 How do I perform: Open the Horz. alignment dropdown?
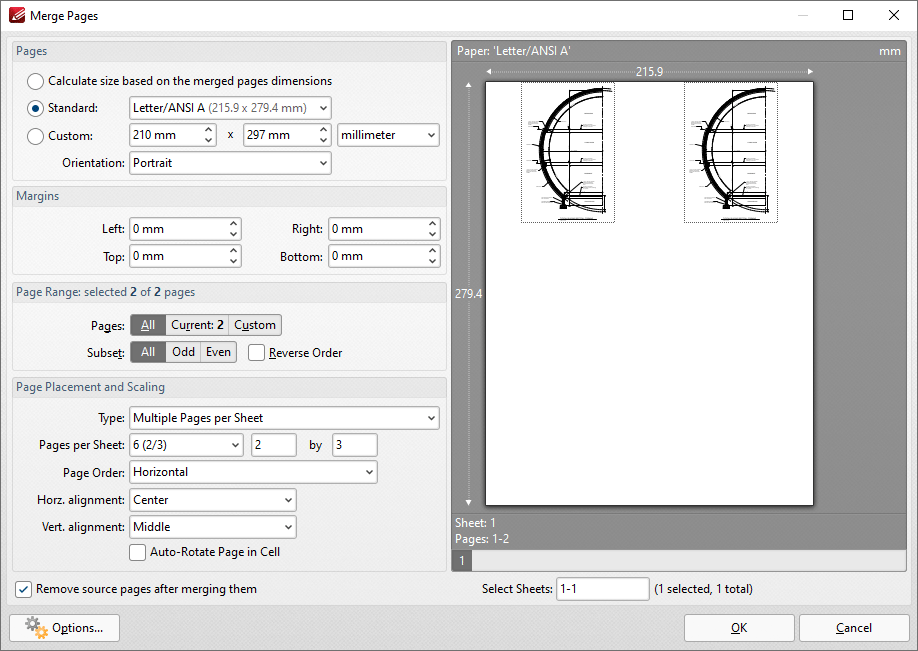pyautogui.click(x=213, y=500)
